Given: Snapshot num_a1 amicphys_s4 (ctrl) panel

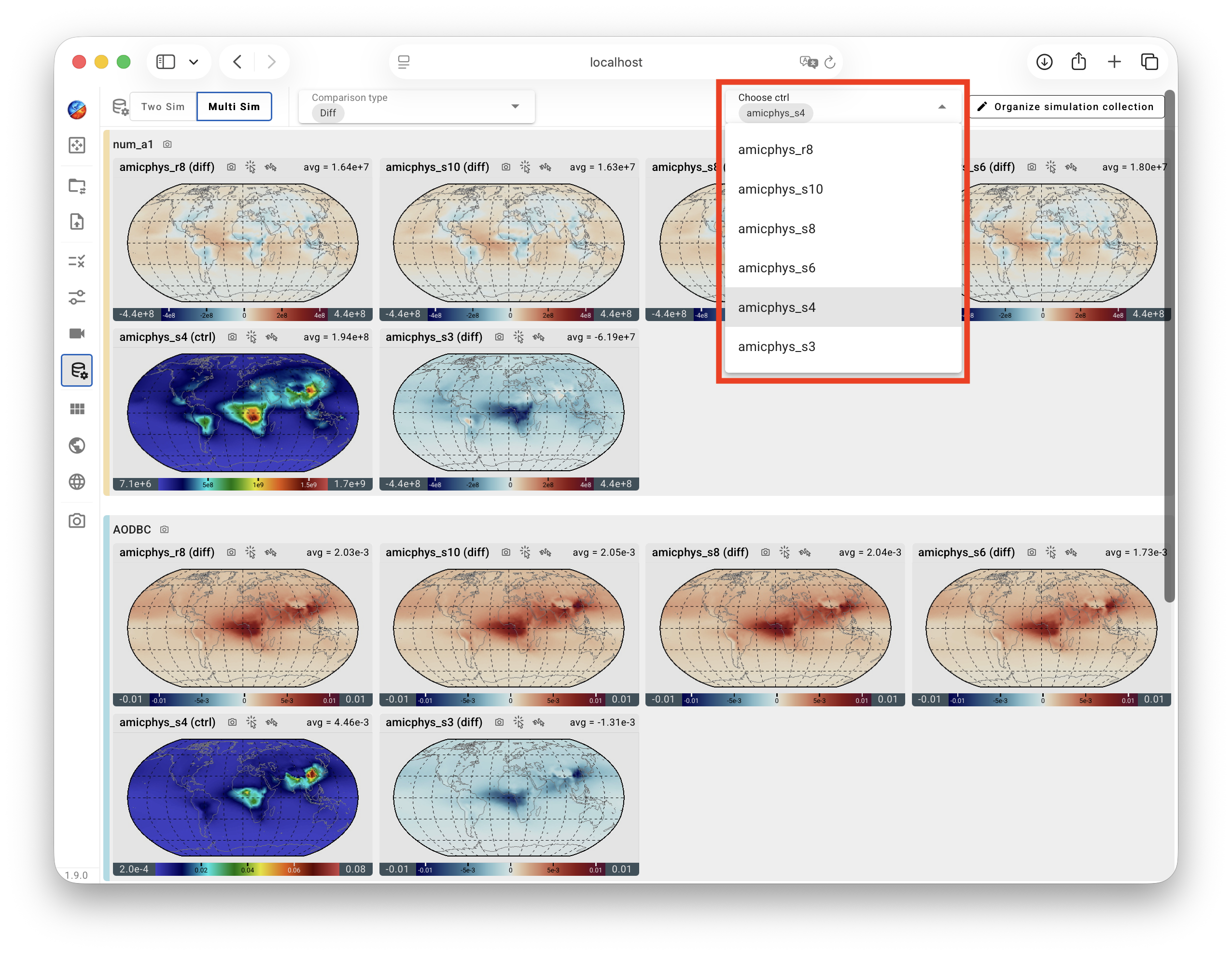Looking at the screenshot, I should [232, 337].
